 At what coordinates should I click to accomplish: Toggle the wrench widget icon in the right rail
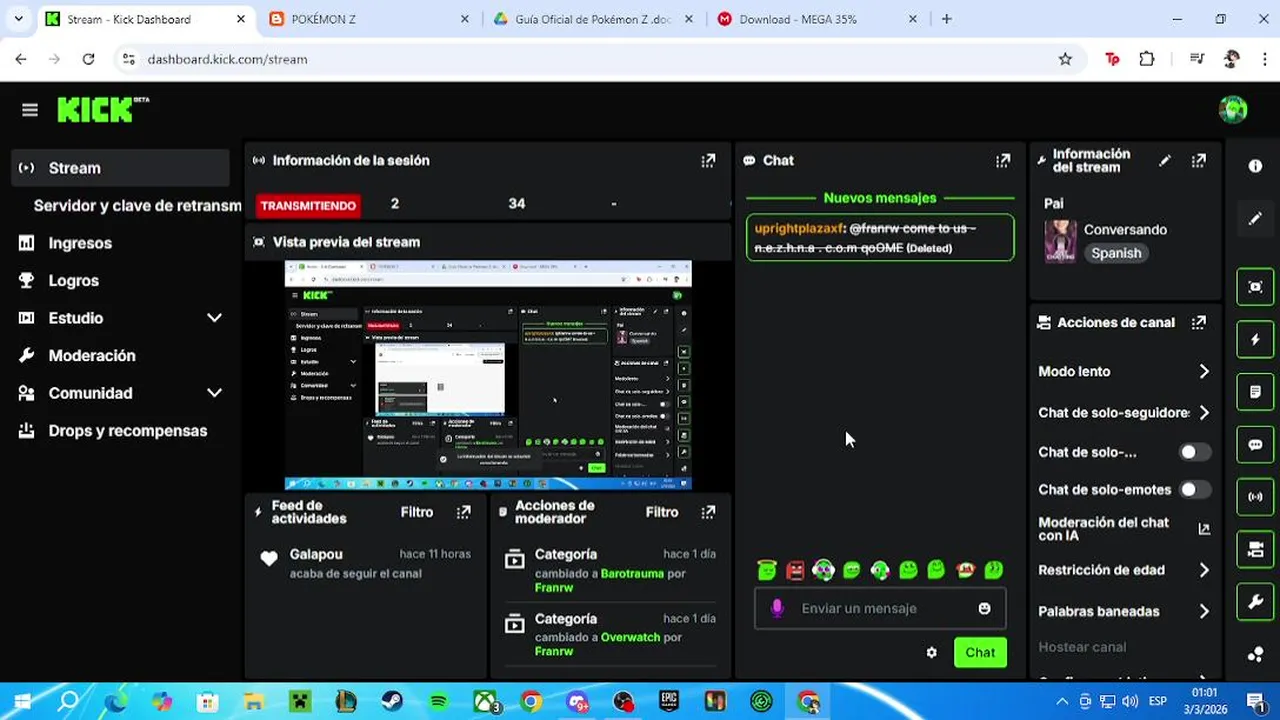1256,602
